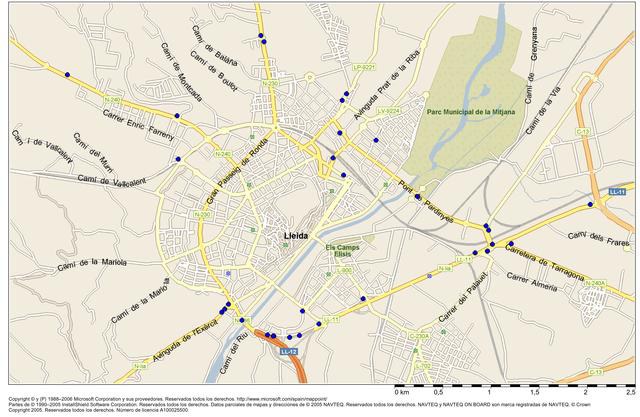640x417 pixels.
Task: Click the L-800 road shield
Action: pos(344,270)
